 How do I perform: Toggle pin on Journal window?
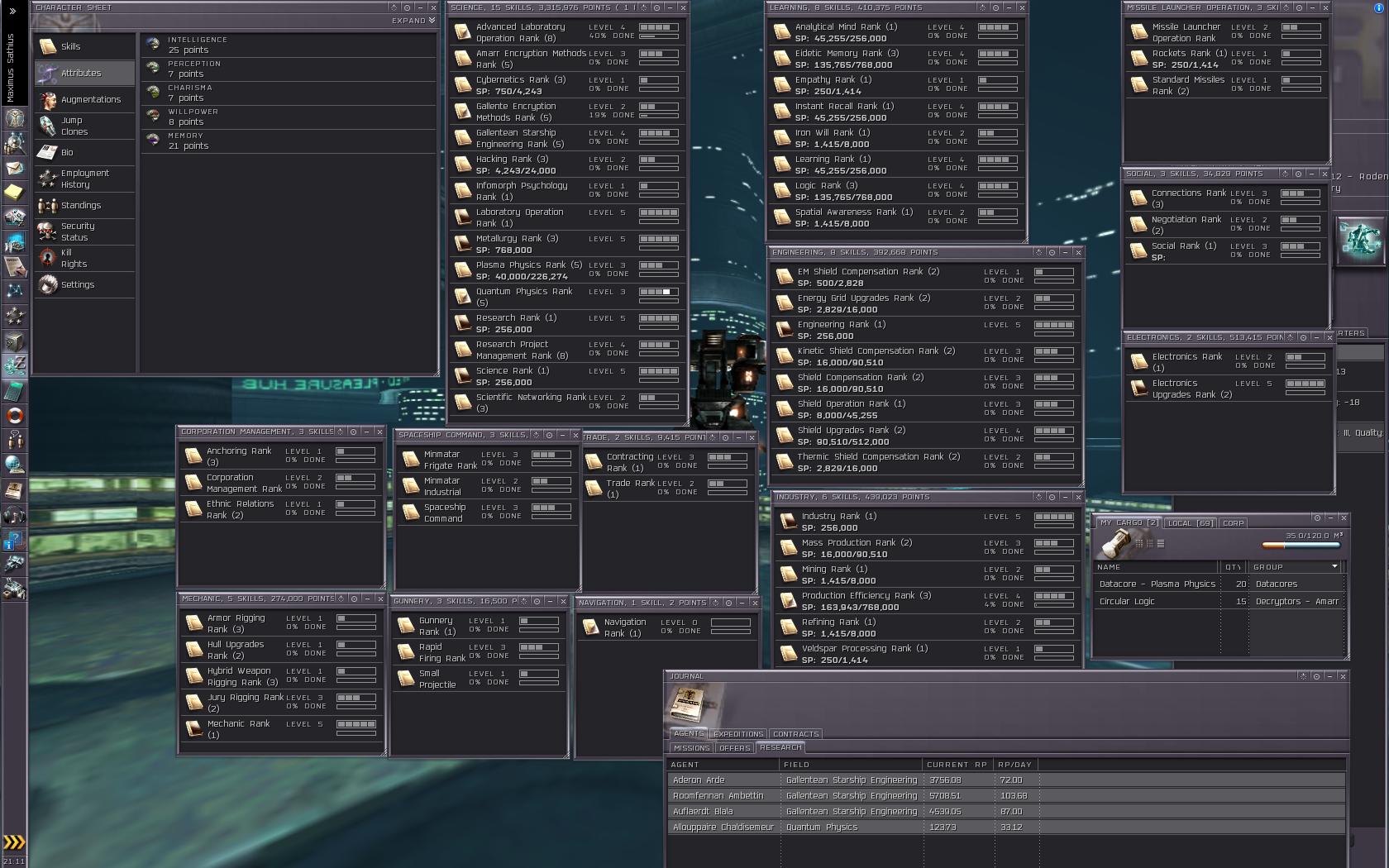[1317, 676]
